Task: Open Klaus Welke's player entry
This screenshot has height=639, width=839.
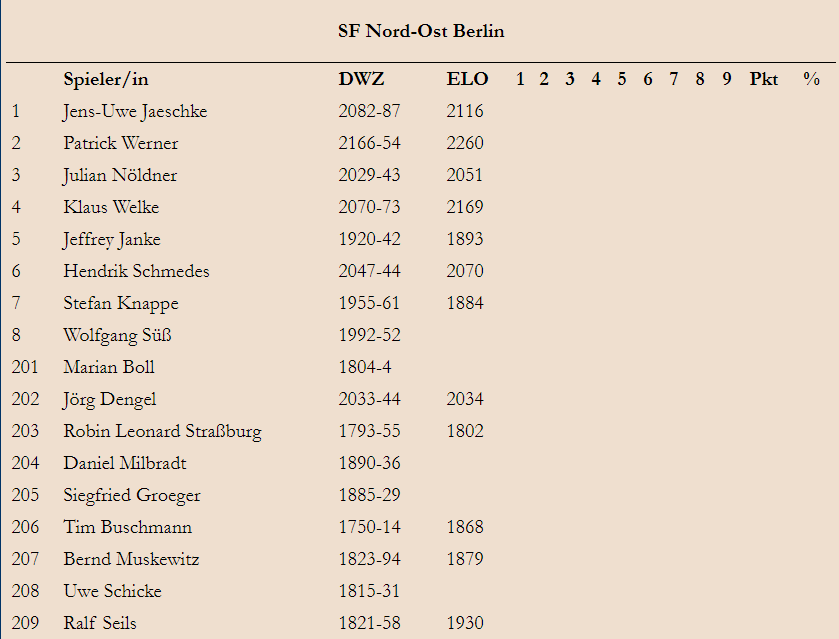Action: [111, 207]
